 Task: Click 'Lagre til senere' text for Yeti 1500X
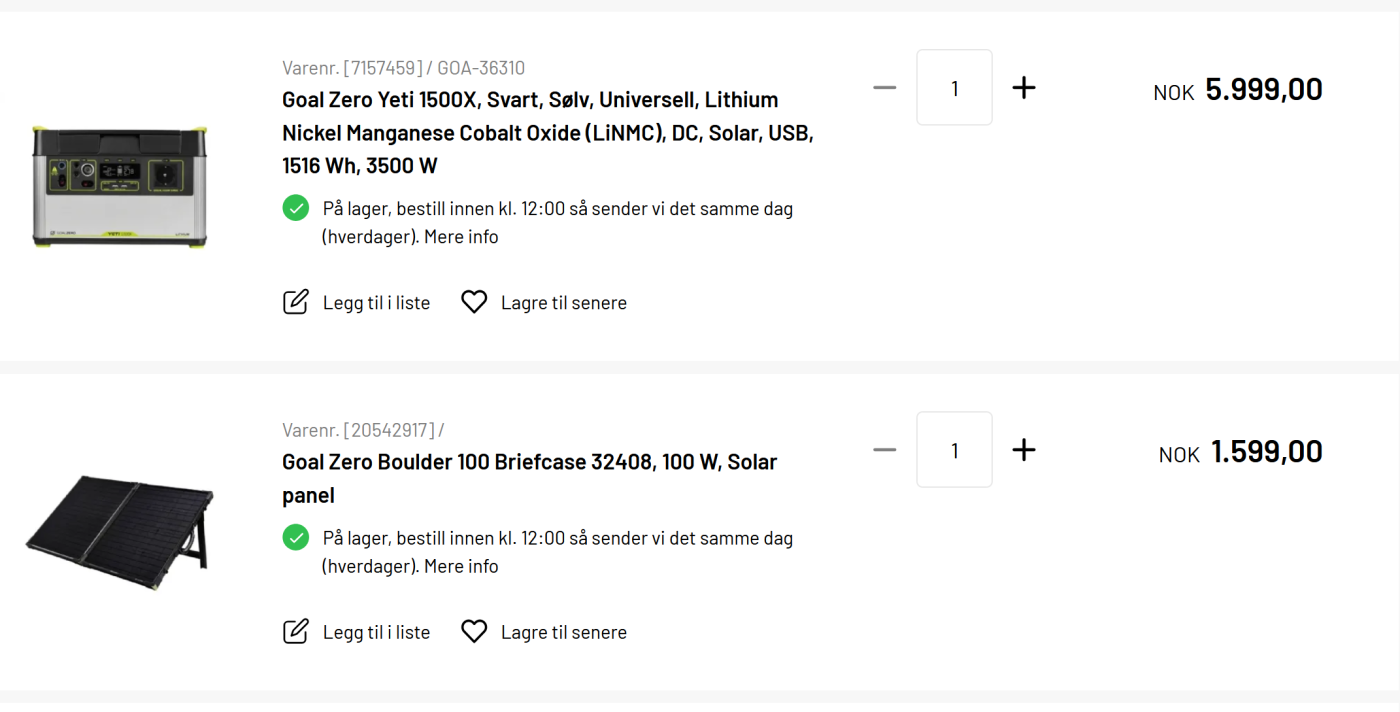[x=564, y=303]
